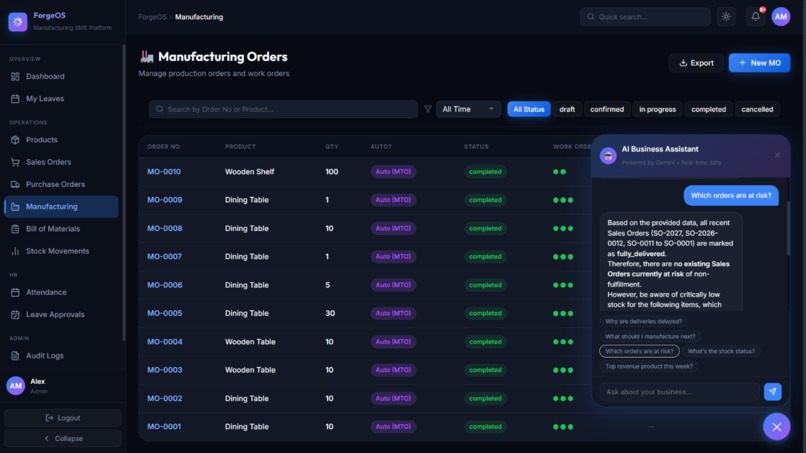
Task: Open order MO-0008
Action: [x=164, y=228]
